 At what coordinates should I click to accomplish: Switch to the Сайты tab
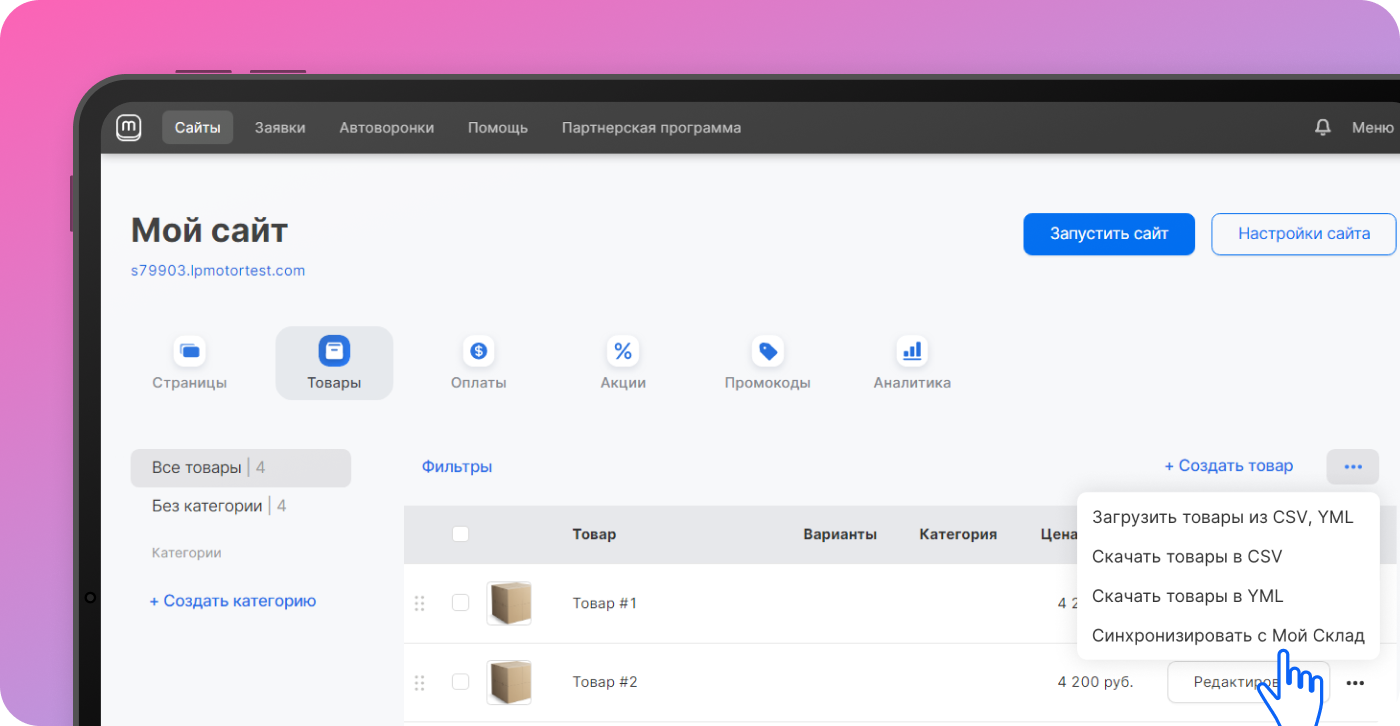[x=198, y=128]
